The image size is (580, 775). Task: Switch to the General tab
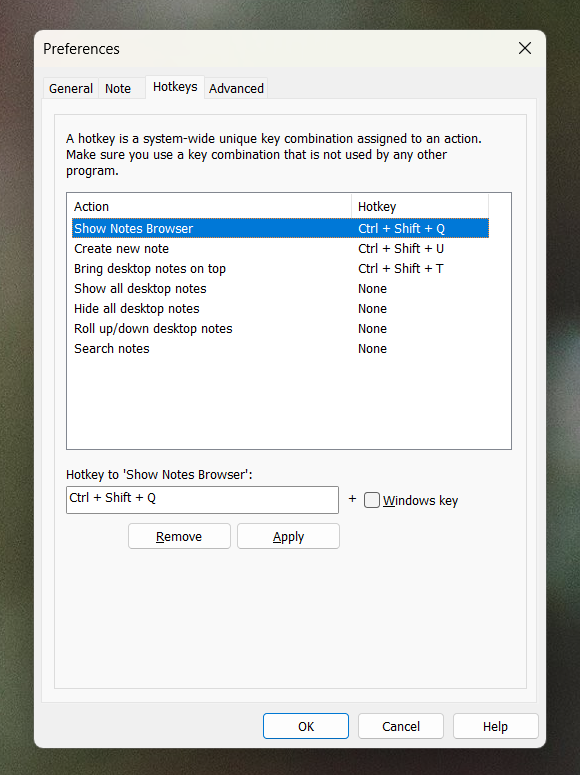point(71,88)
